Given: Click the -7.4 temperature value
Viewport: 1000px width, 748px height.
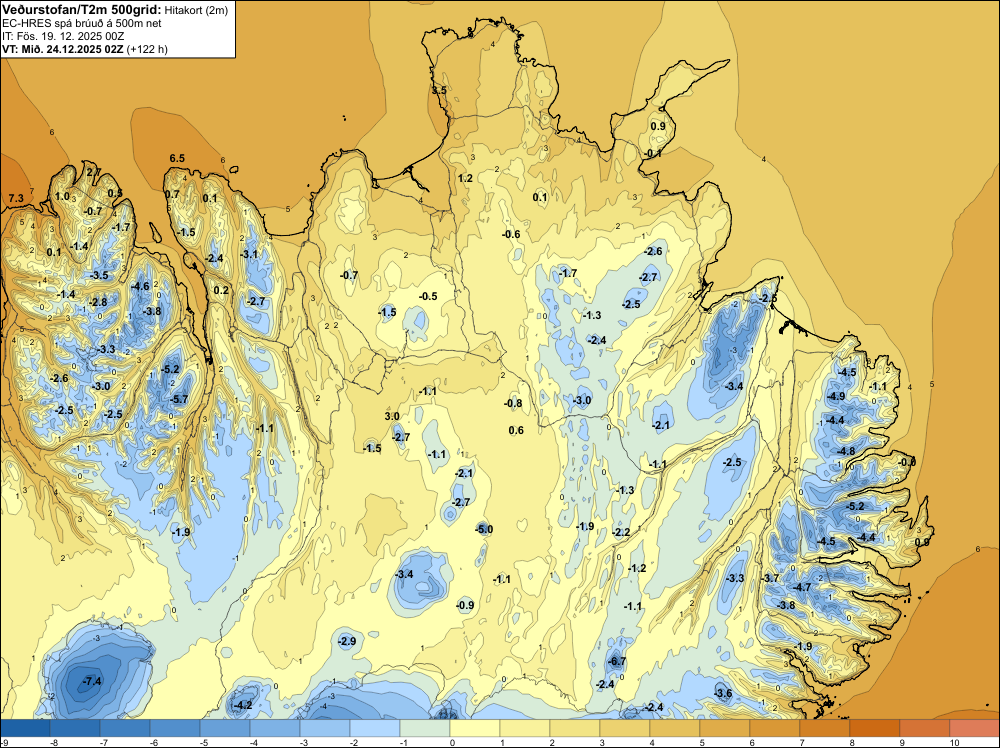Looking at the screenshot, I should pos(92,681).
